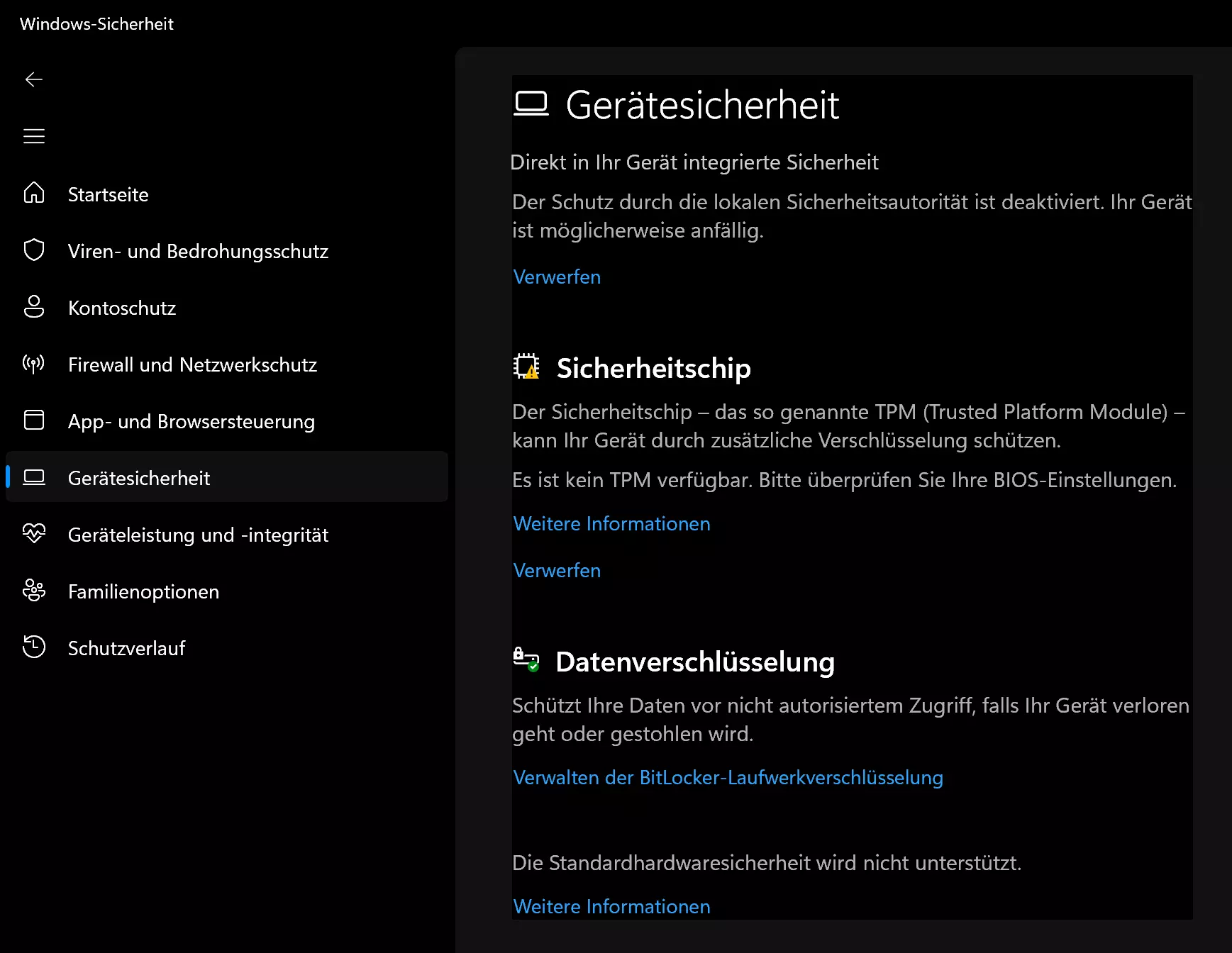Click the laptop icon beside Gerätesicherheit heading
The height and width of the screenshot is (953, 1232).
click(x=531, y=104)
